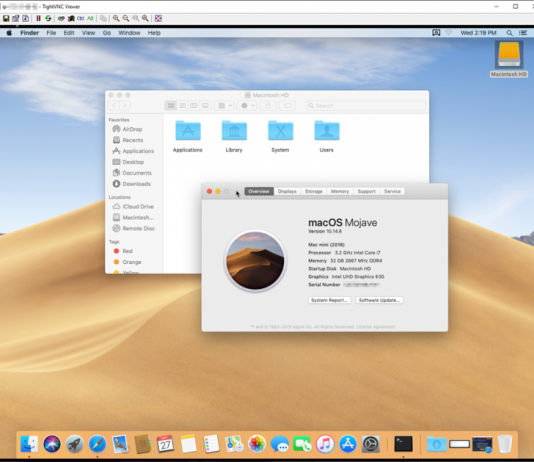Switch Finder window to icon view
The width and height of the screenshot is (534, 462).
171,106
